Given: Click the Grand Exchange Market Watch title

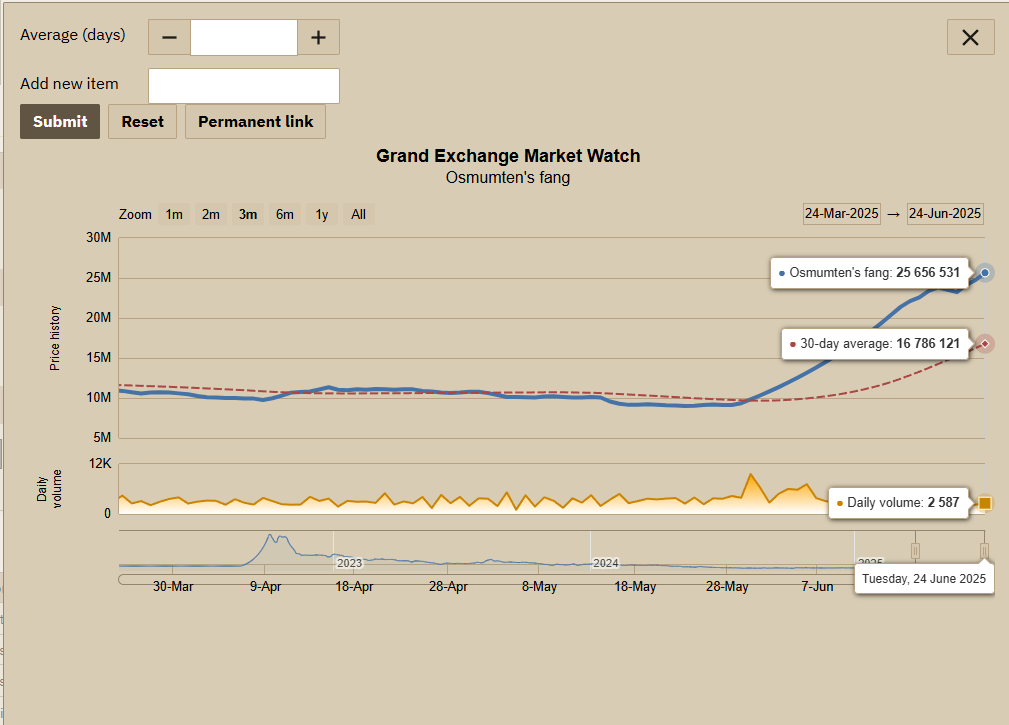Looking at the screenshot, I should (508, 156).
